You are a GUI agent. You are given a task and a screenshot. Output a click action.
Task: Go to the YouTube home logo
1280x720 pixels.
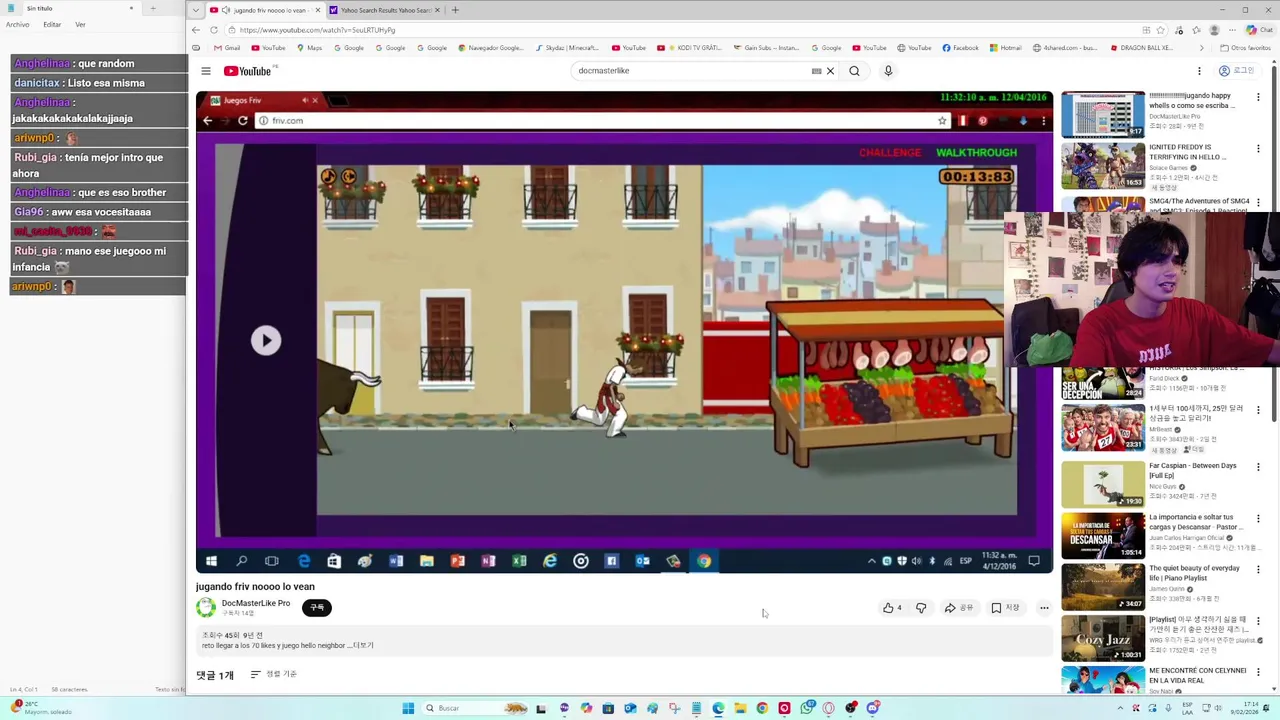(x=247, y=71)
